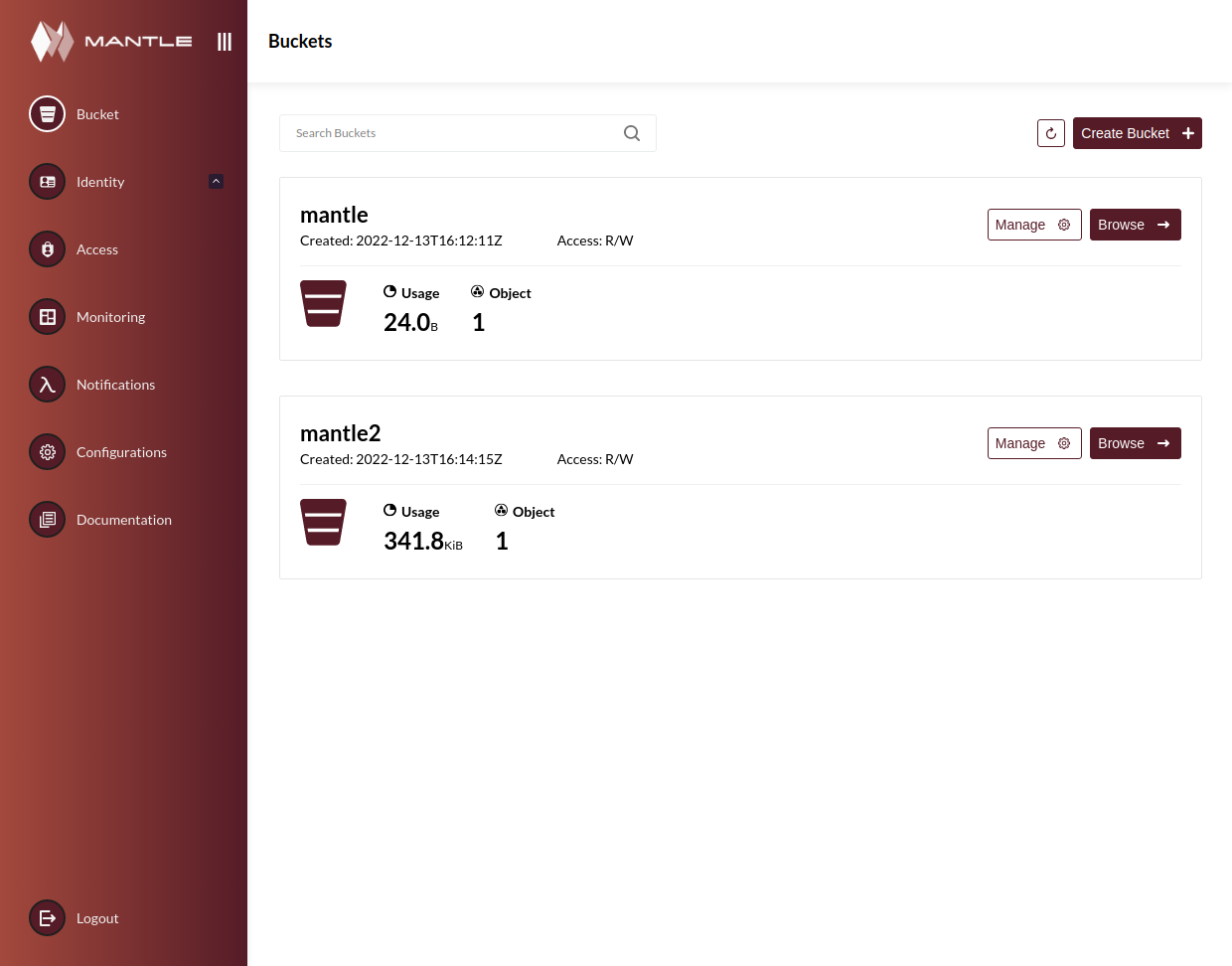Click the Buckets page title
This screenshot has height=966, width=1232.
300,41
